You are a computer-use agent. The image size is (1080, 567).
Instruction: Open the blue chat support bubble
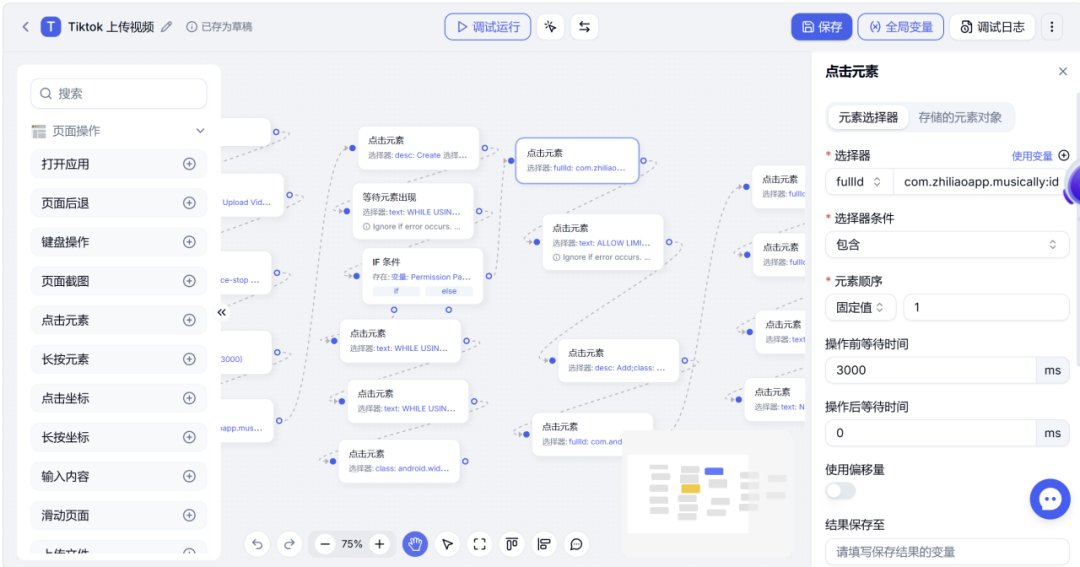pos(1050,499)
